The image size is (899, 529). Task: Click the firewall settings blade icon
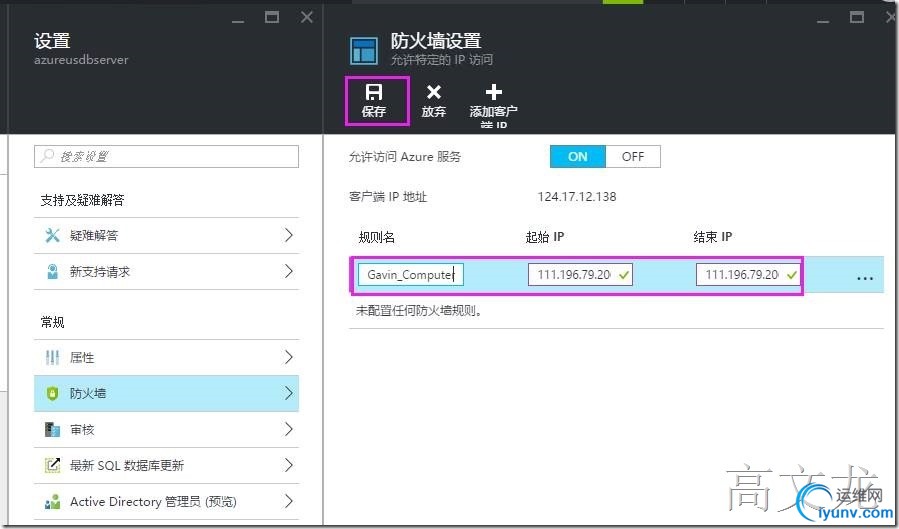click(364, 51)
